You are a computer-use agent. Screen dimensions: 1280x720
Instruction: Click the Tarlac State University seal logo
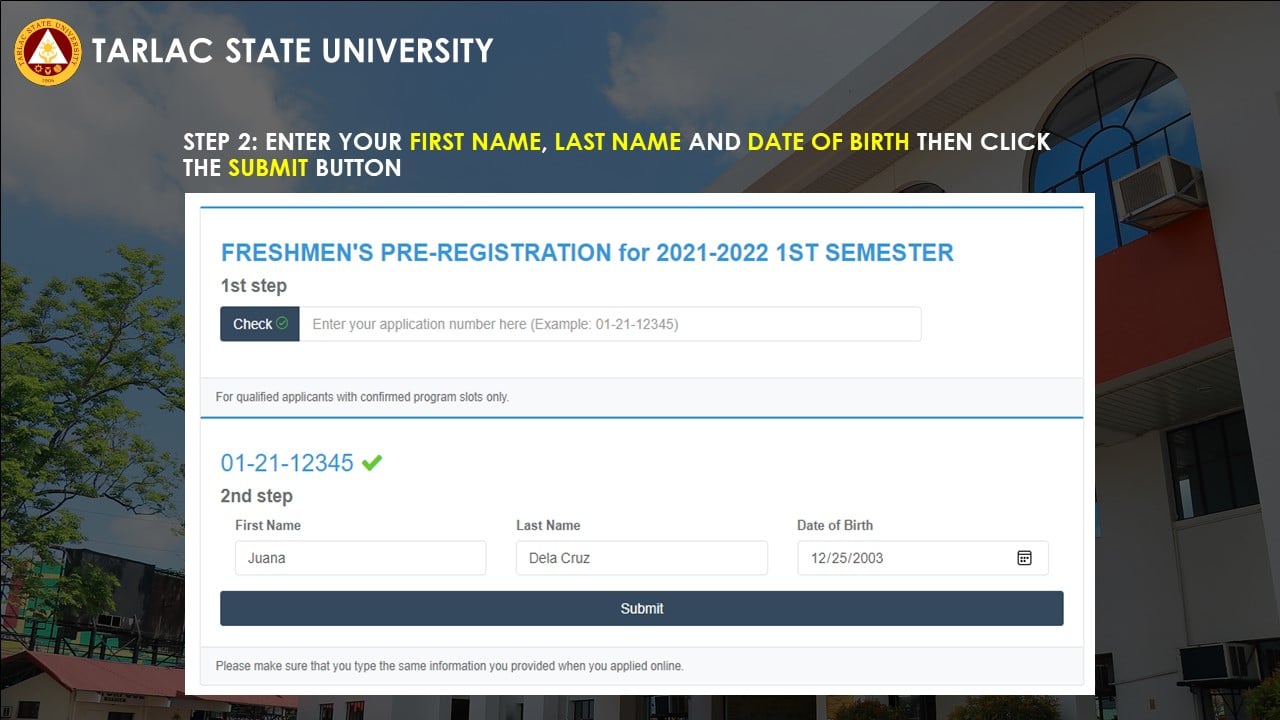pos(47,51)
